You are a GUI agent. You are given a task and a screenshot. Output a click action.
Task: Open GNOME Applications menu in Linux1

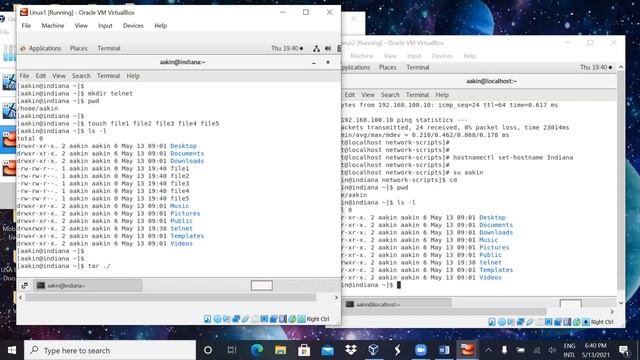[44, 48]
